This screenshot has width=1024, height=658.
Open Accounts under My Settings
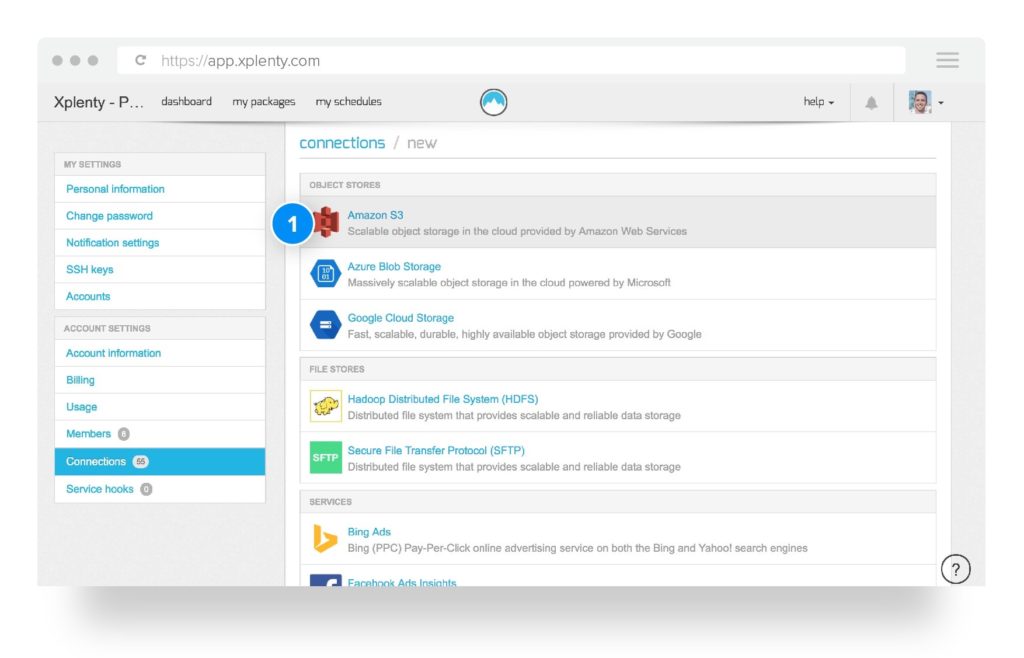point(88,296)
